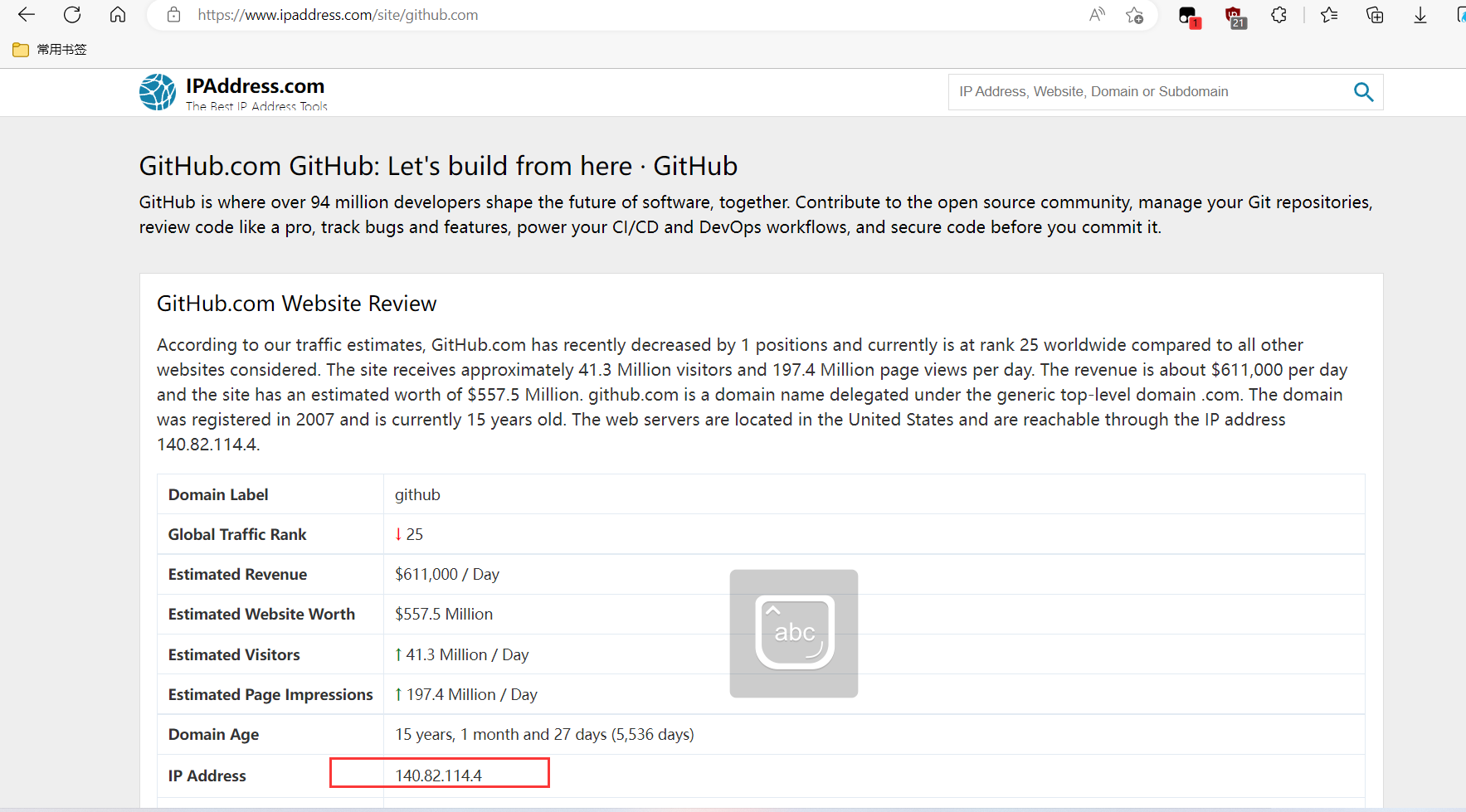The width and height of the screenshot is (1466, 812).
Task: Go back to the previous page
Action: point(27,15)
